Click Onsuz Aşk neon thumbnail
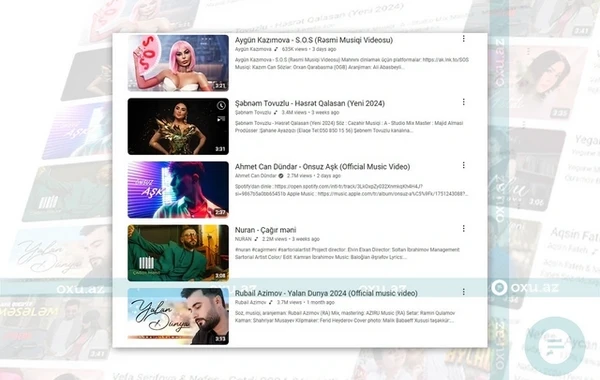Image resolution: width=600 pixels, height=380 pixels. click(x=178, y=190)
